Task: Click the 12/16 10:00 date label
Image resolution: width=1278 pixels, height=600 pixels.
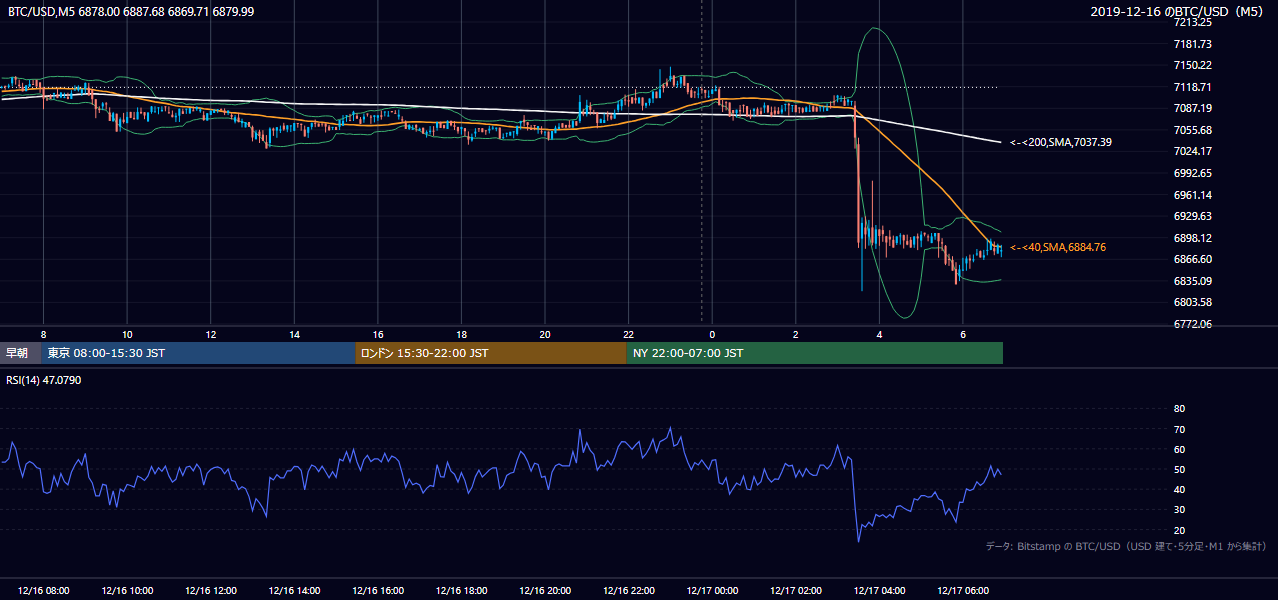Action: pos(127,591)
